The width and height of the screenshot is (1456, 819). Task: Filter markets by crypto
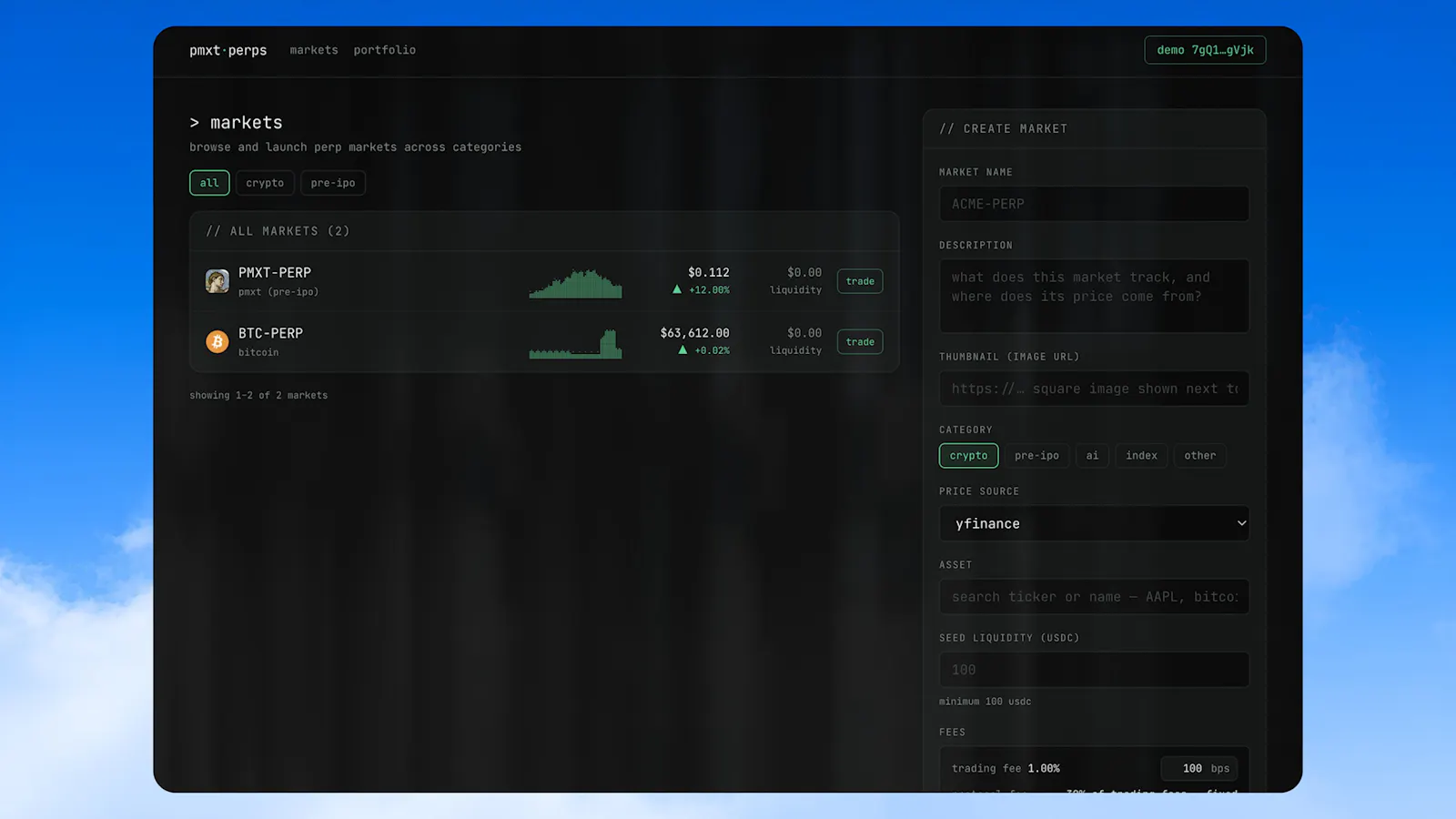coord(265,183)
